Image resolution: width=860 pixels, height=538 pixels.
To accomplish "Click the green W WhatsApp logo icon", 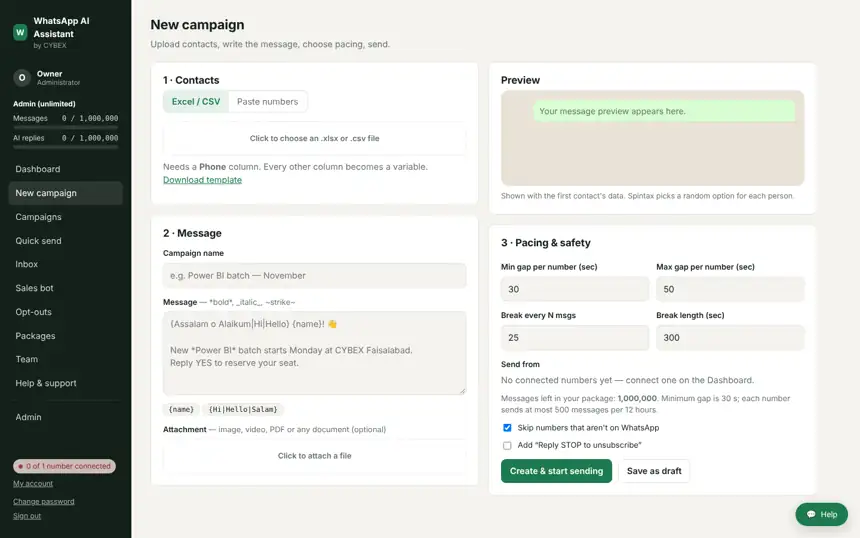I will click(x=20, y=32).
